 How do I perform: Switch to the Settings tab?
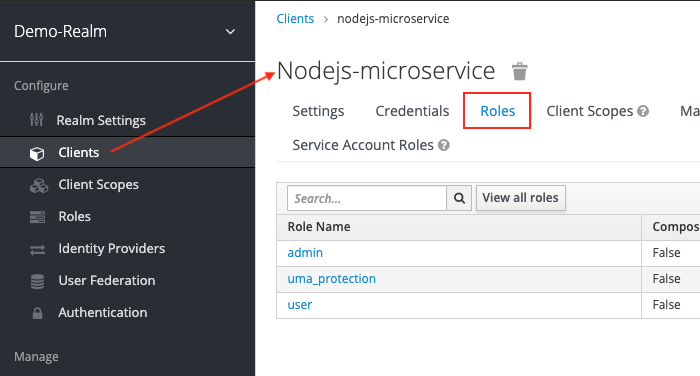tap(318, 111)
